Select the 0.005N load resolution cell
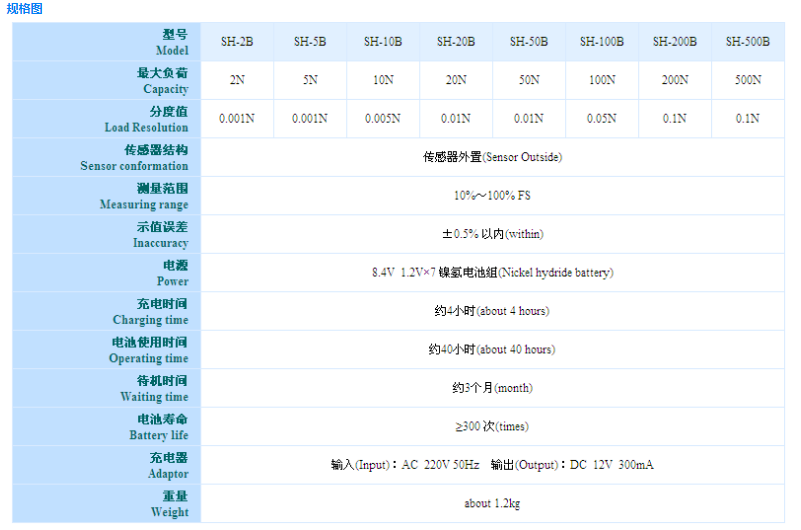 click(x=383, y=119)
